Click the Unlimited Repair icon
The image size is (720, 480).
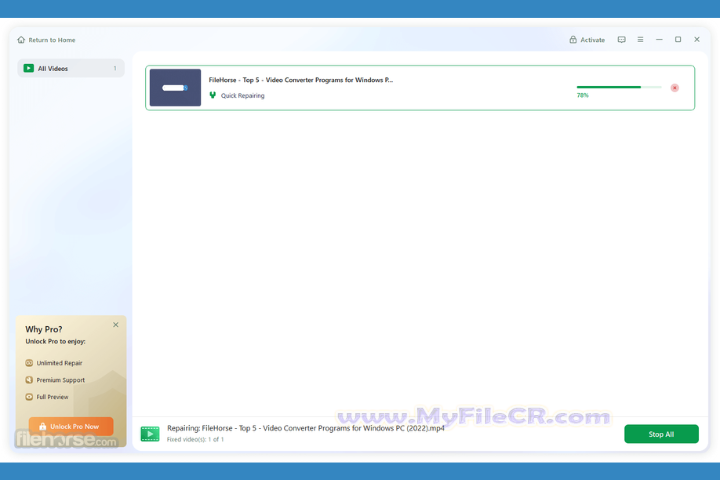pos(29,363)
